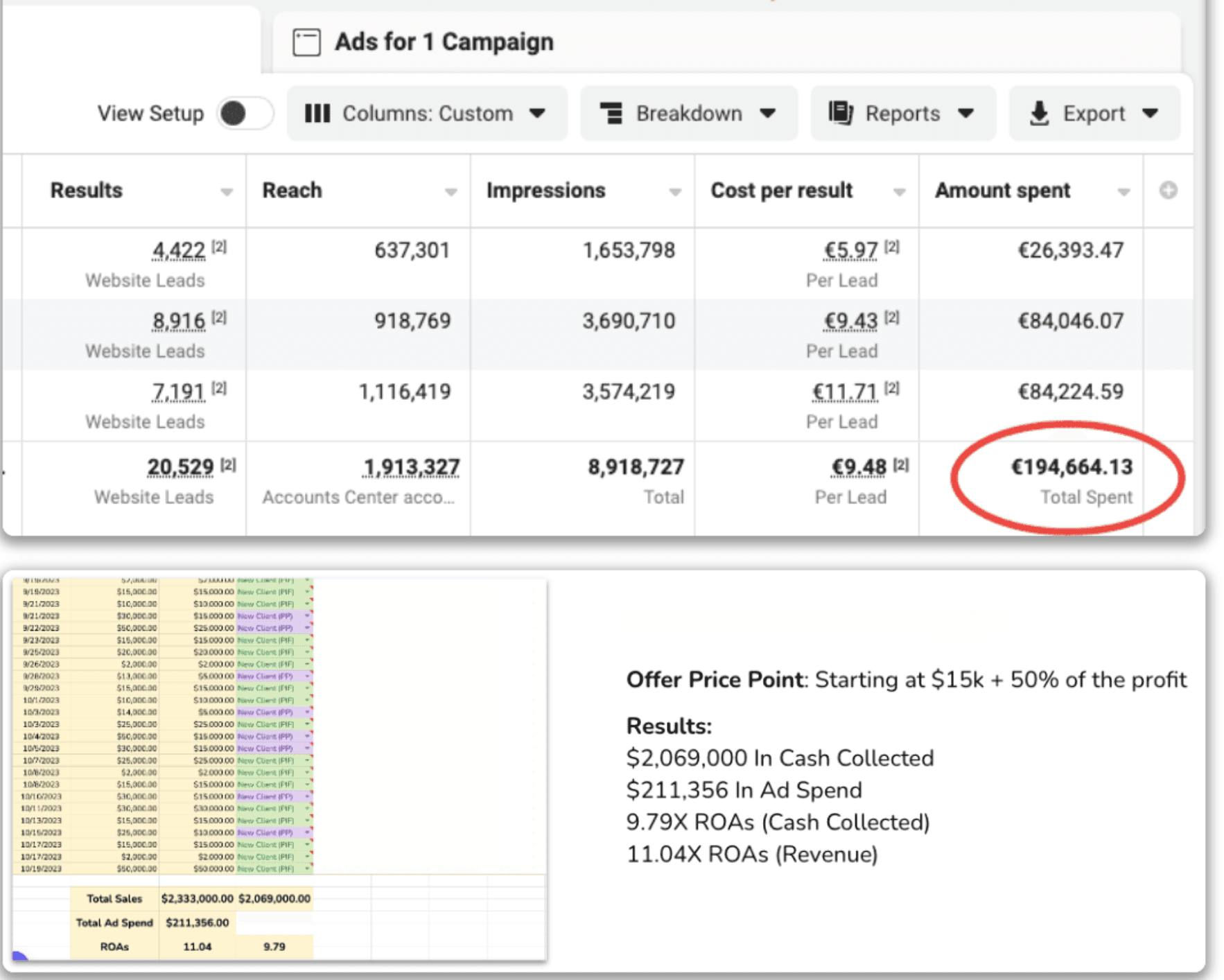Click the $2,069,000.00 spreadsheet cell
Viewport: 1224px width, 980px height.
point(274,899)
